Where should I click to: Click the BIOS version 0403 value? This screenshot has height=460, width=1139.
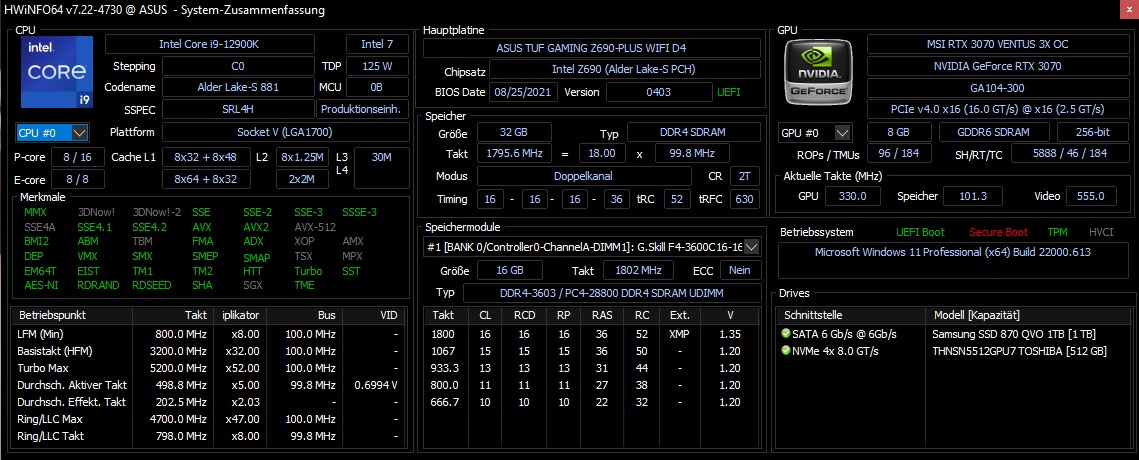[x=658, y=92]
